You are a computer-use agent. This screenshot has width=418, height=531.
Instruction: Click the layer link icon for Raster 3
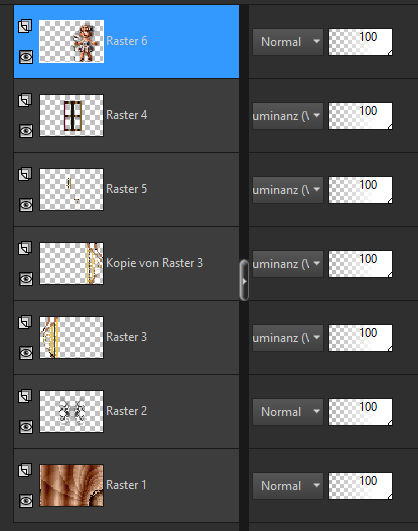click(25, 322)
